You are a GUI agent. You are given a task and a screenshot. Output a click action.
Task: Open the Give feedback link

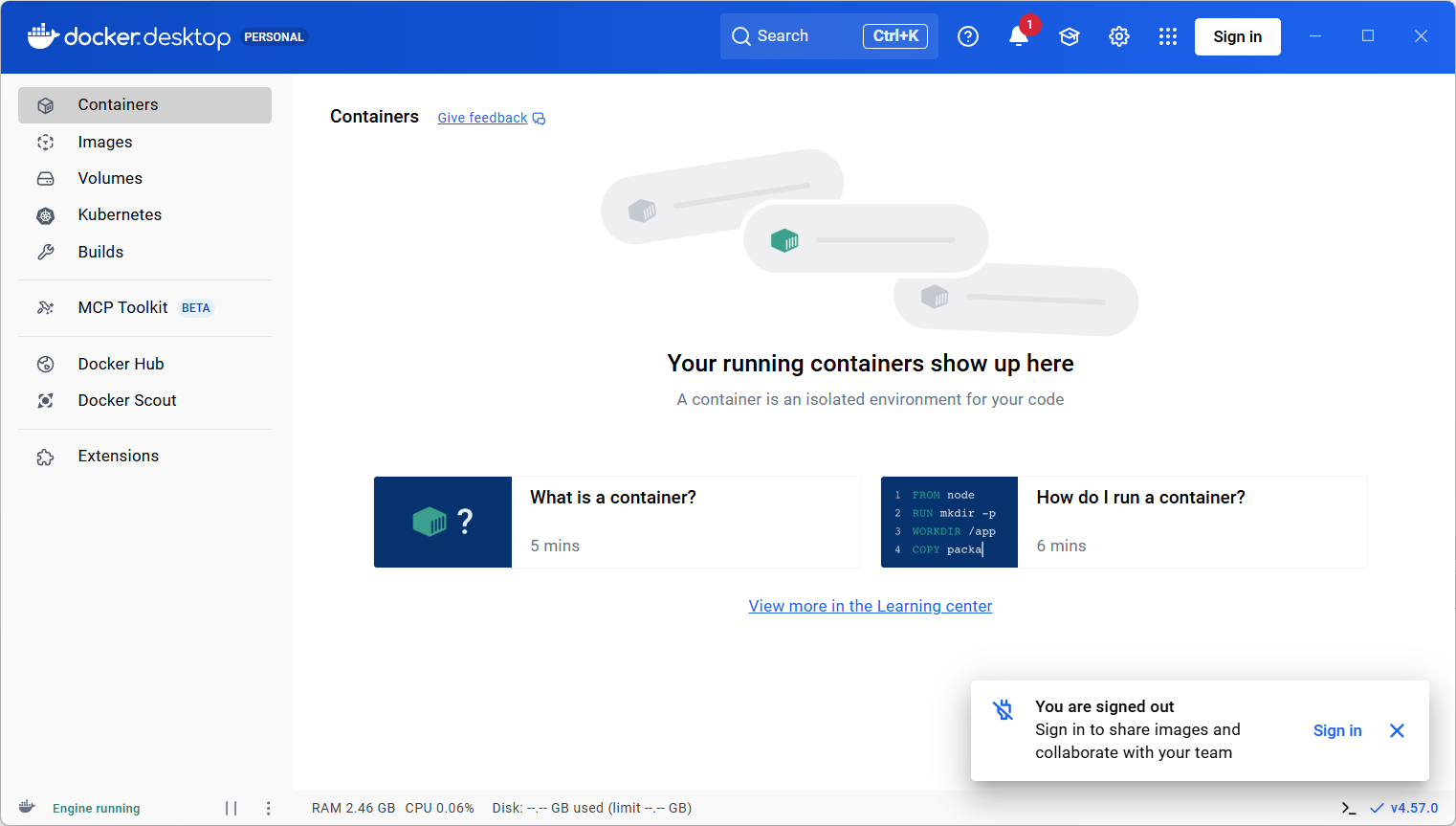click(482, 118)
